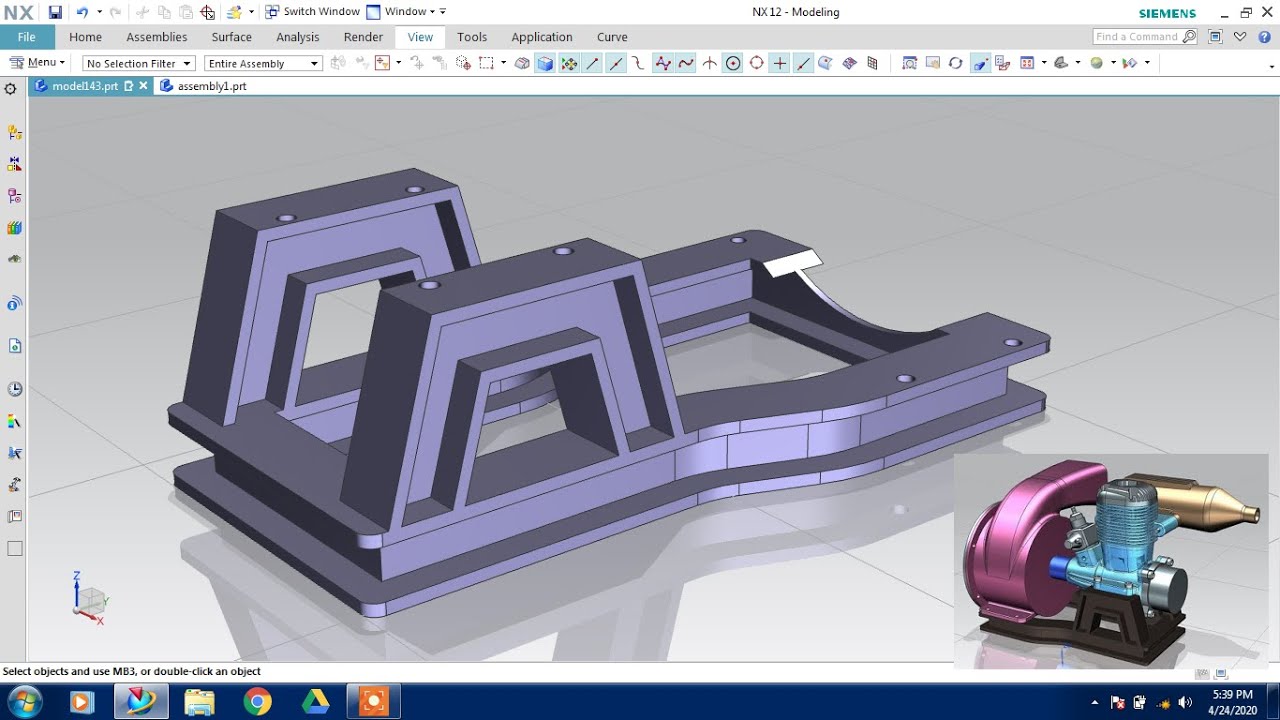
Task: Click the resource bar settings gear icon
Action: [x=11, y=89]
